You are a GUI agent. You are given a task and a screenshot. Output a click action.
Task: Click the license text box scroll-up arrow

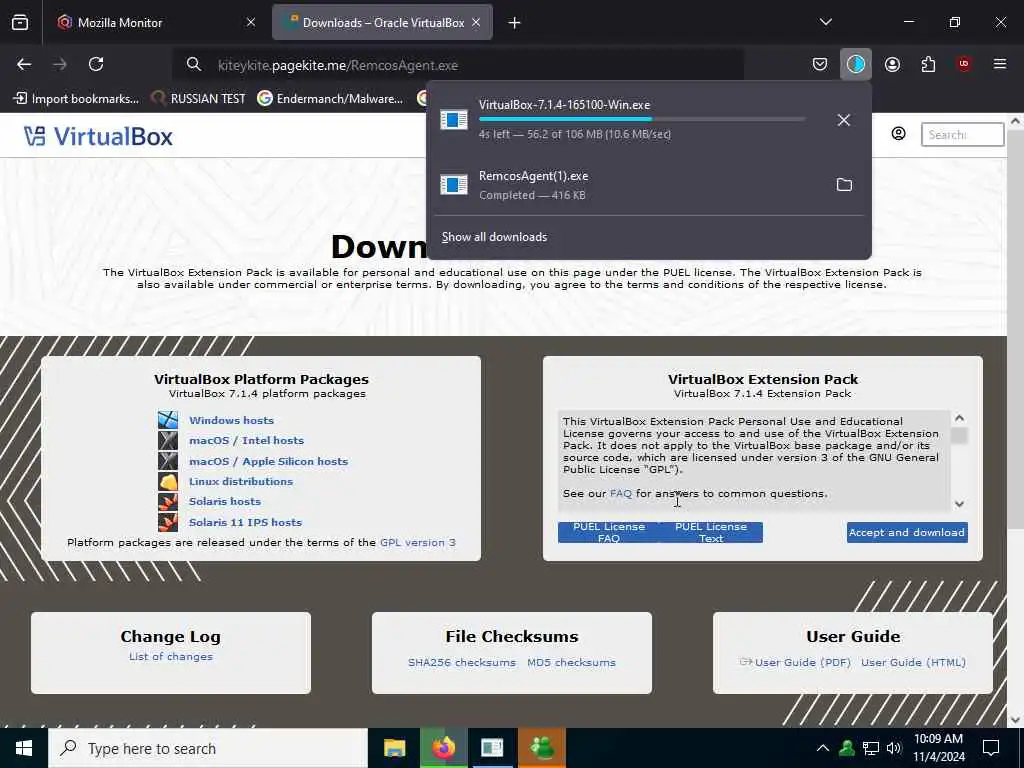[959, 418]
